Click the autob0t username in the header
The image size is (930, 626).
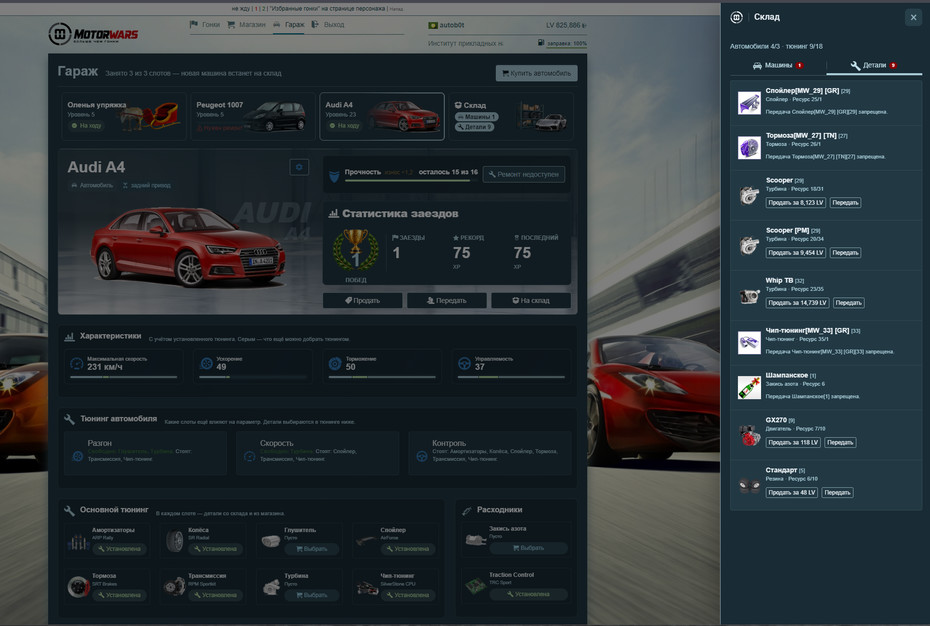tap(451, 26)
